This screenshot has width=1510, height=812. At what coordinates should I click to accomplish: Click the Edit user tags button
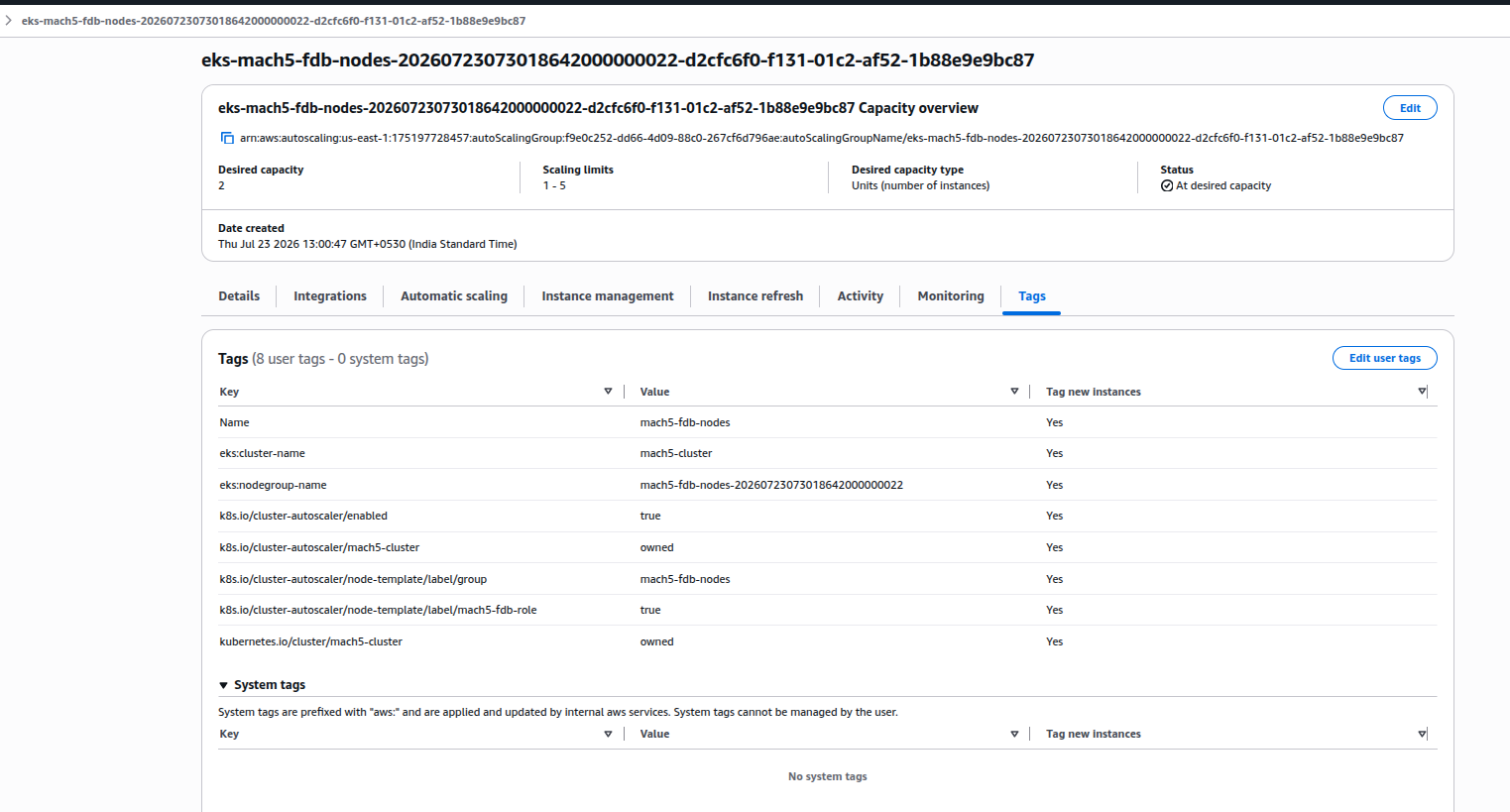pyautogui.click(x=1385, y=358)
